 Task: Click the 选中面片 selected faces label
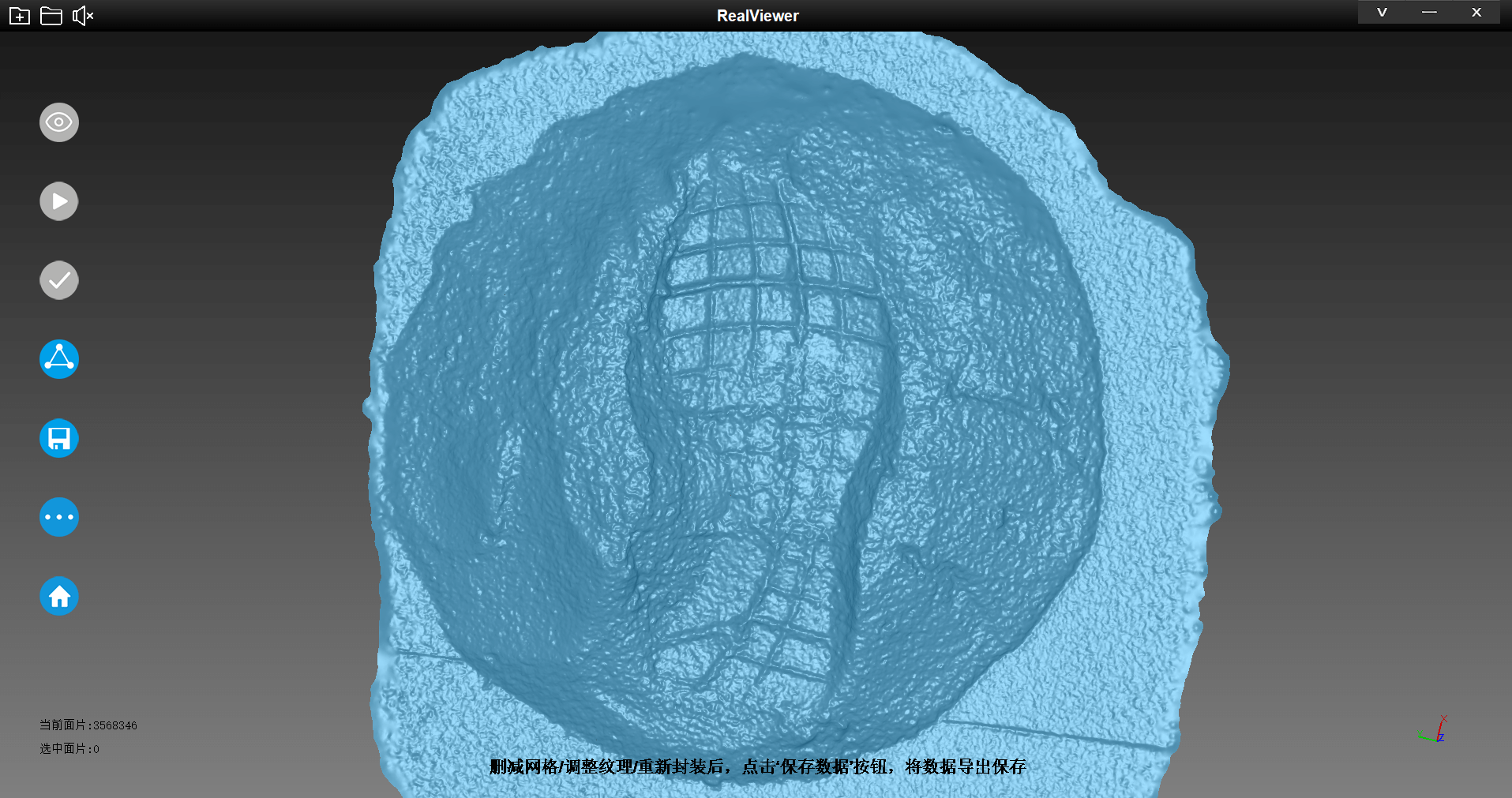pos(69,749)
